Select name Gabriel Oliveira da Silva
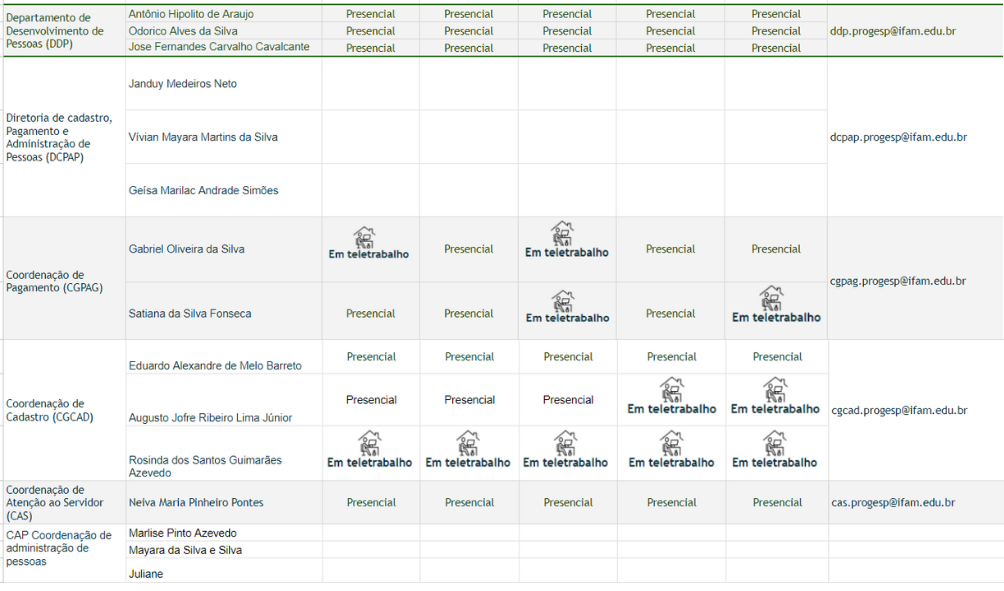This screenshot has width=1004, height=591. point(186,249)
